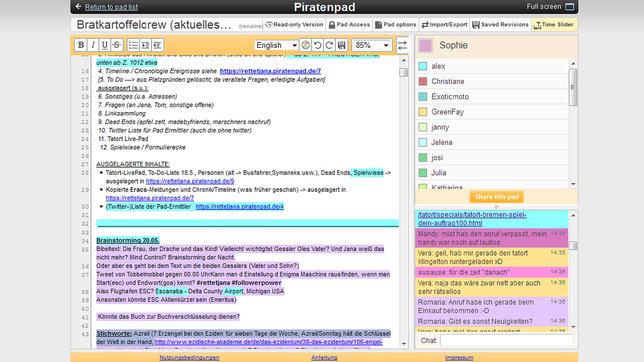
Task: Undo the last edit
Action: coord(317,45)
